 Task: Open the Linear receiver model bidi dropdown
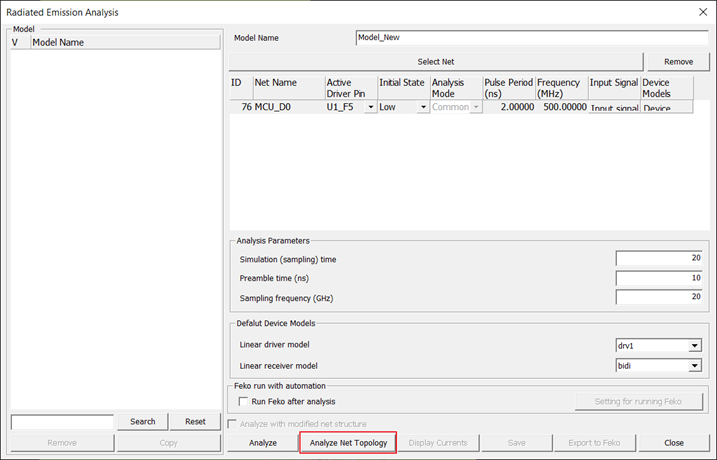click(x=694, y=366)
